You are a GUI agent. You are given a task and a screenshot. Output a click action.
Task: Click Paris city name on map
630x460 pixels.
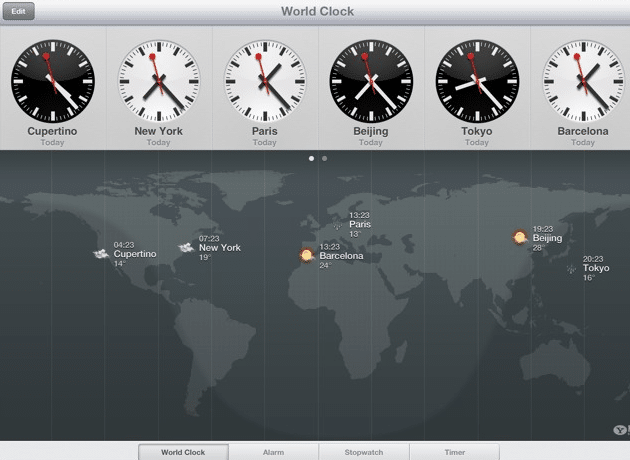[x=360, y=224]
